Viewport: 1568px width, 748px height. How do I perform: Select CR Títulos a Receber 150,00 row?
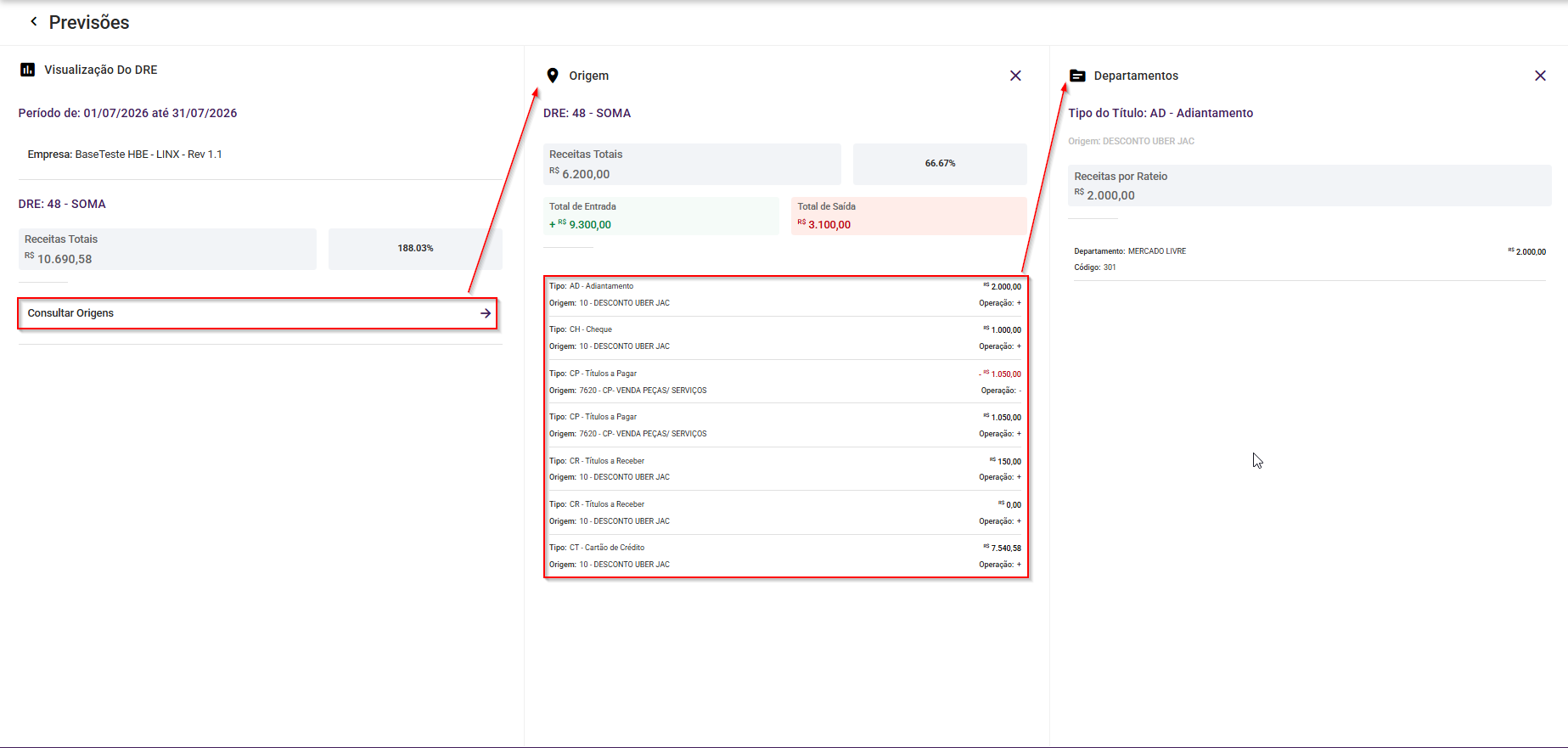(x=785, y=469)
